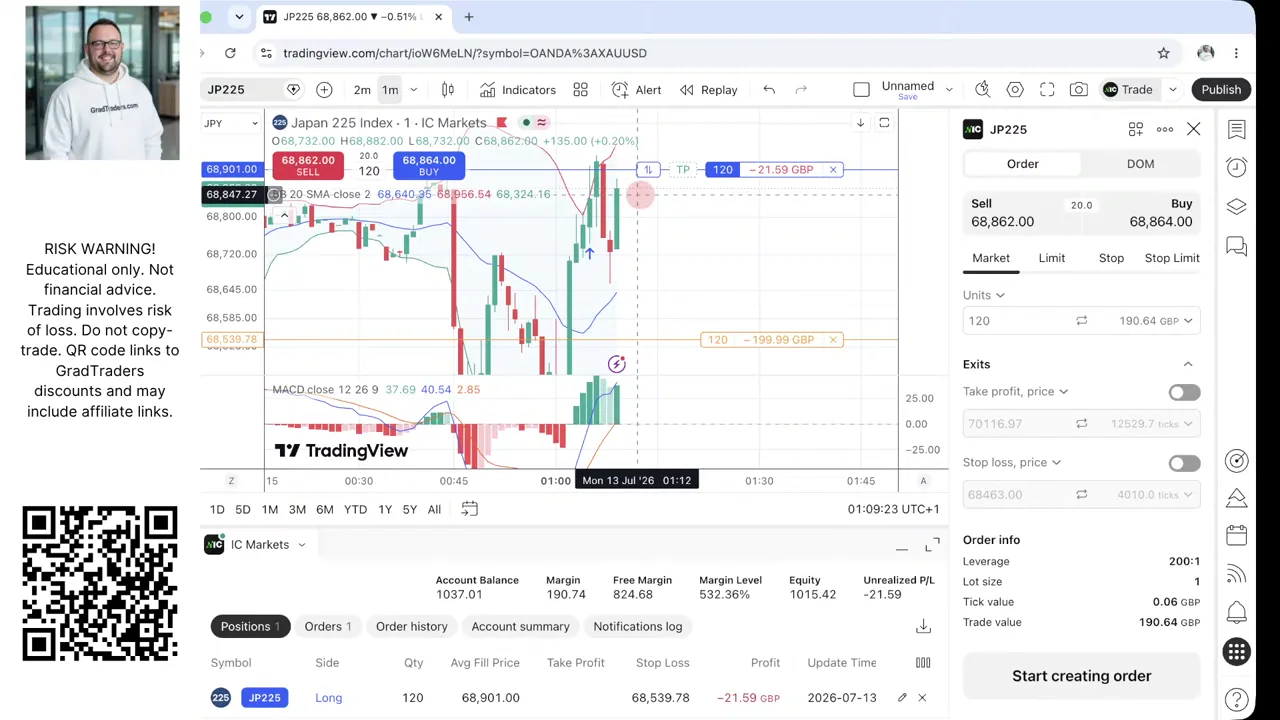Open the Unnamed layout dropdown arrow

[949, 90]
